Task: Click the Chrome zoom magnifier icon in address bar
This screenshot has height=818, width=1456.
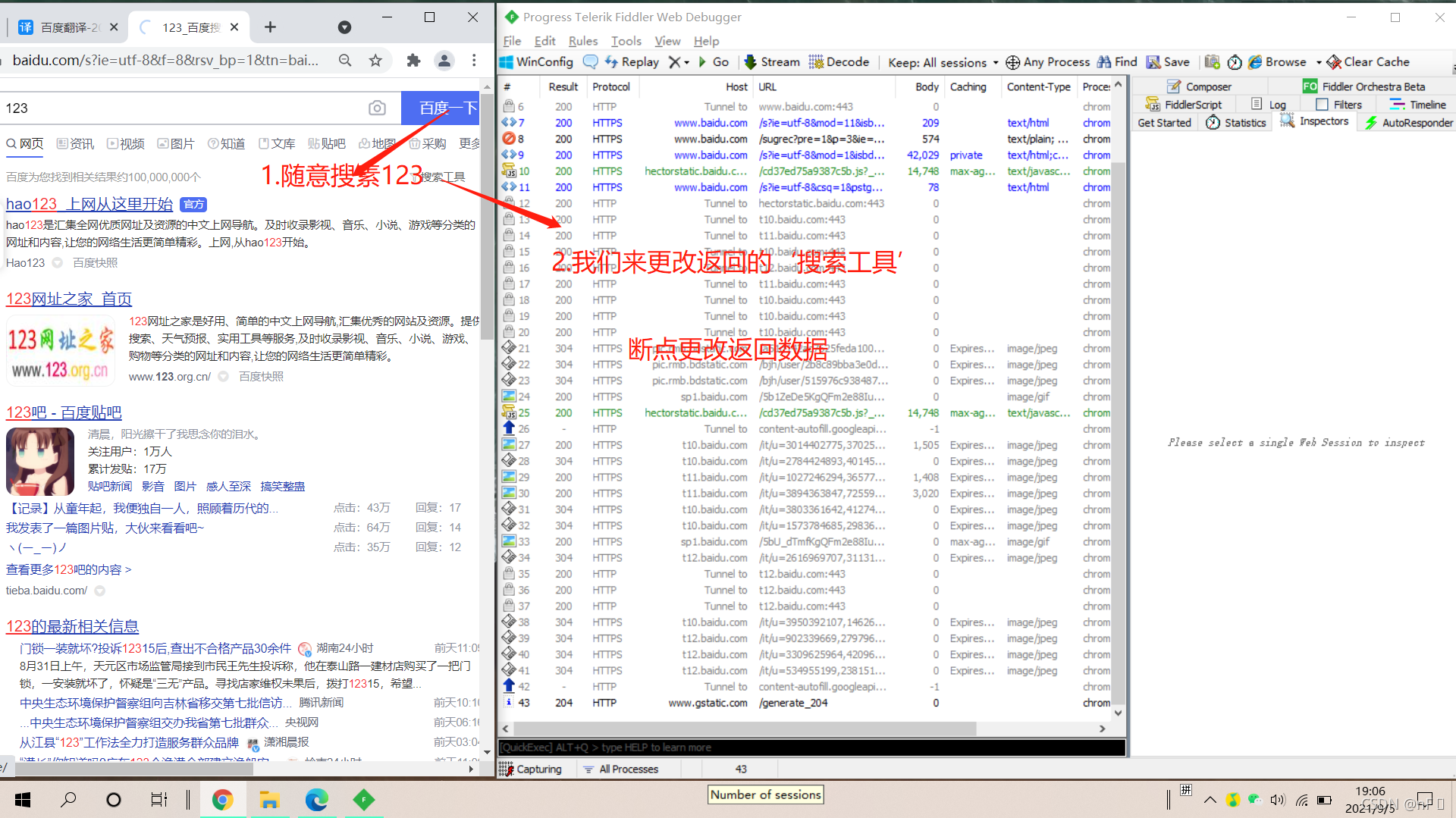Action: [x=345, y=60]
